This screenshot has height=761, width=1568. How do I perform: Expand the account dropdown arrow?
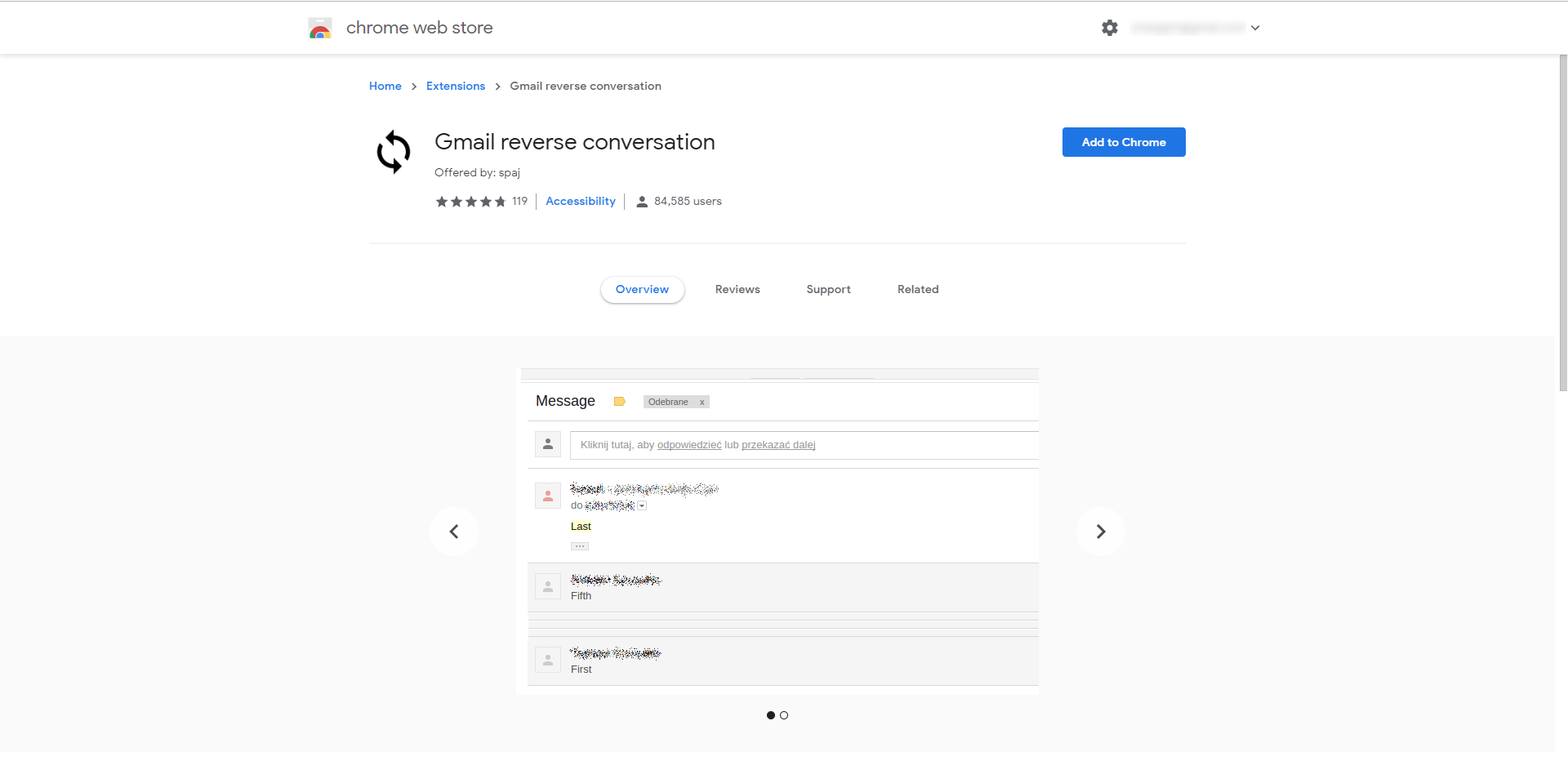tap(1255, 28)
